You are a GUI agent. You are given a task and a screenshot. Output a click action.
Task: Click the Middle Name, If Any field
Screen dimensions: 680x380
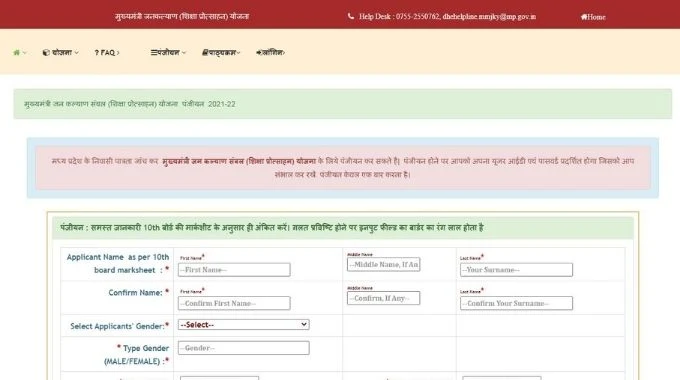pyautogui.click(x=383, y=265)
